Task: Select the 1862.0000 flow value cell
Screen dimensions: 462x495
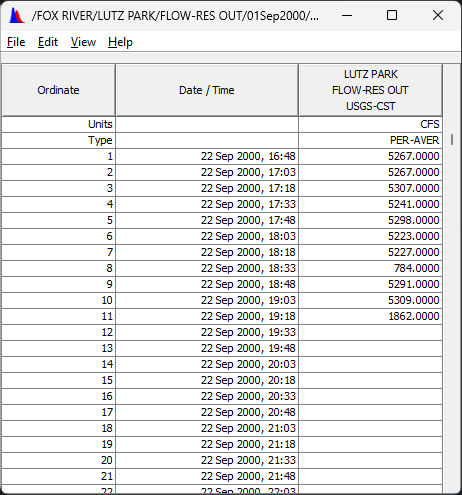Action: (x=370, y=316)
